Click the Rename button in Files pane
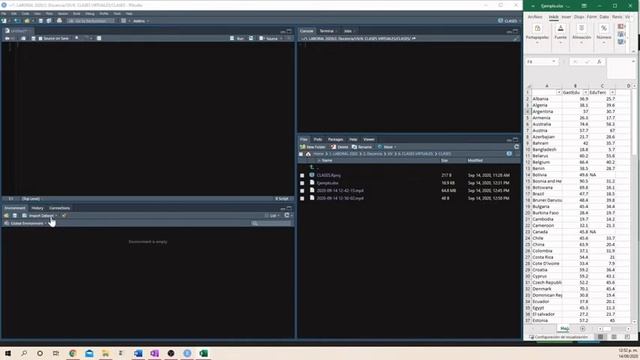640x360 pixels. coord(362,147)
